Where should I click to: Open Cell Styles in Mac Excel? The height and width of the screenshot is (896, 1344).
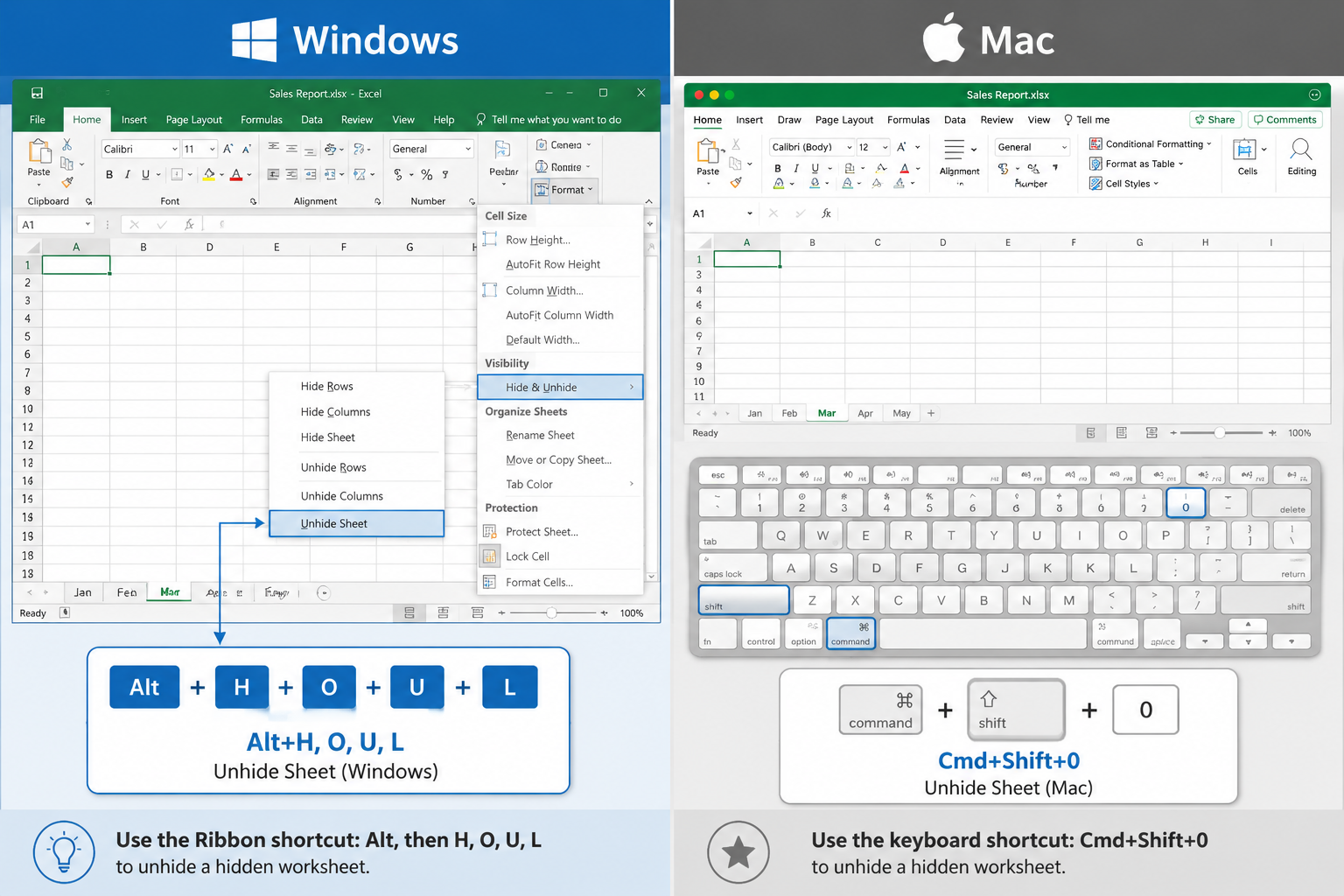pyautogui.click(x=1123, y=184)
